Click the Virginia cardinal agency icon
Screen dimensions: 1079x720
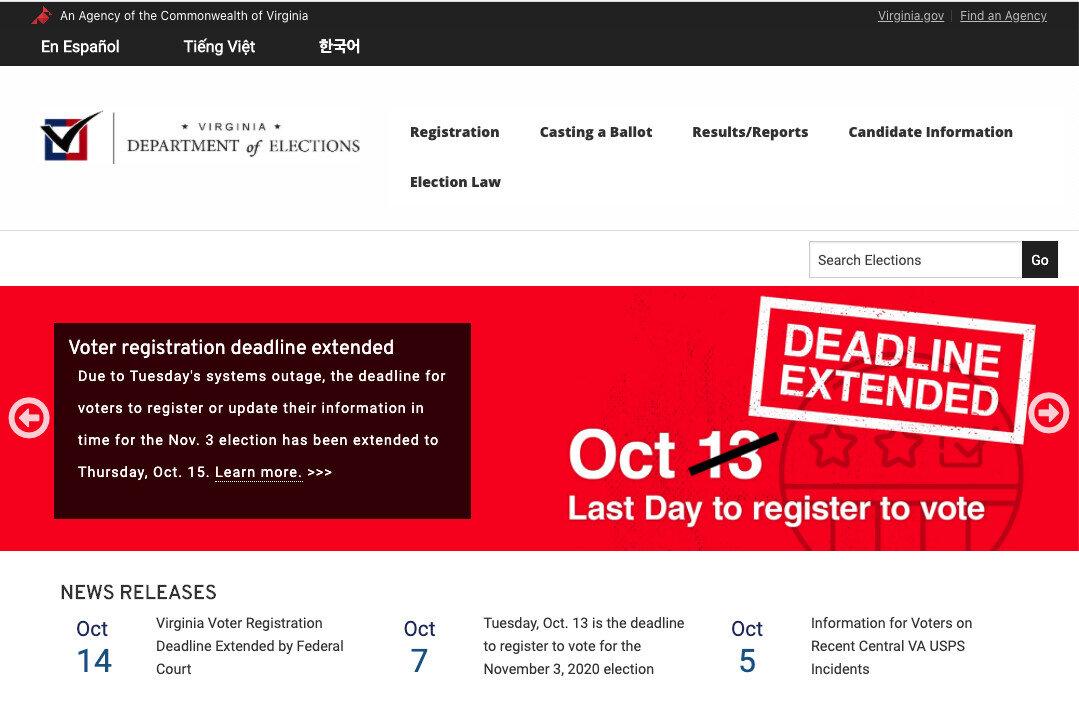click(x=42, y=15)
